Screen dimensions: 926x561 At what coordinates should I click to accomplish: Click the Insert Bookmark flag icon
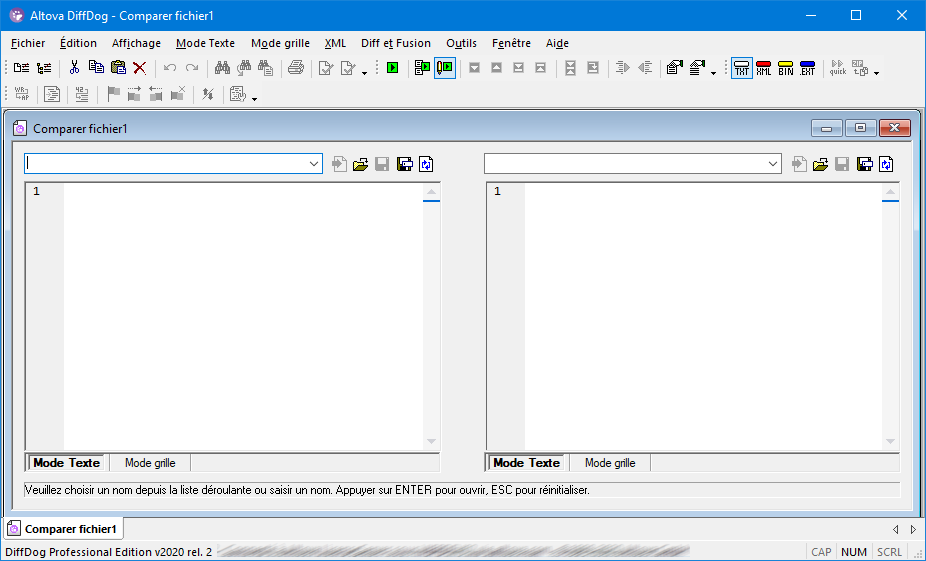point(113,94)
